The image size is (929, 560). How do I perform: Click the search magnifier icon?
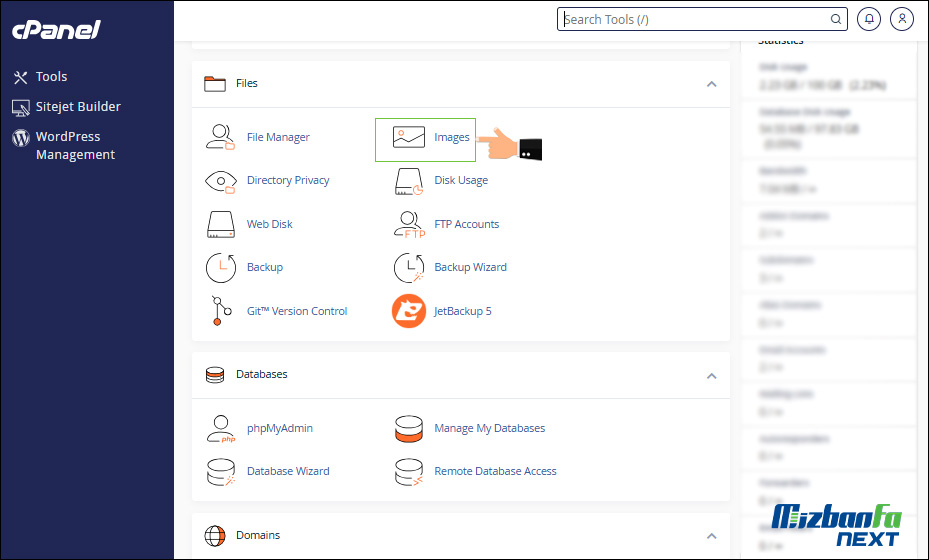pyautogui.click(x=835, y=20)
